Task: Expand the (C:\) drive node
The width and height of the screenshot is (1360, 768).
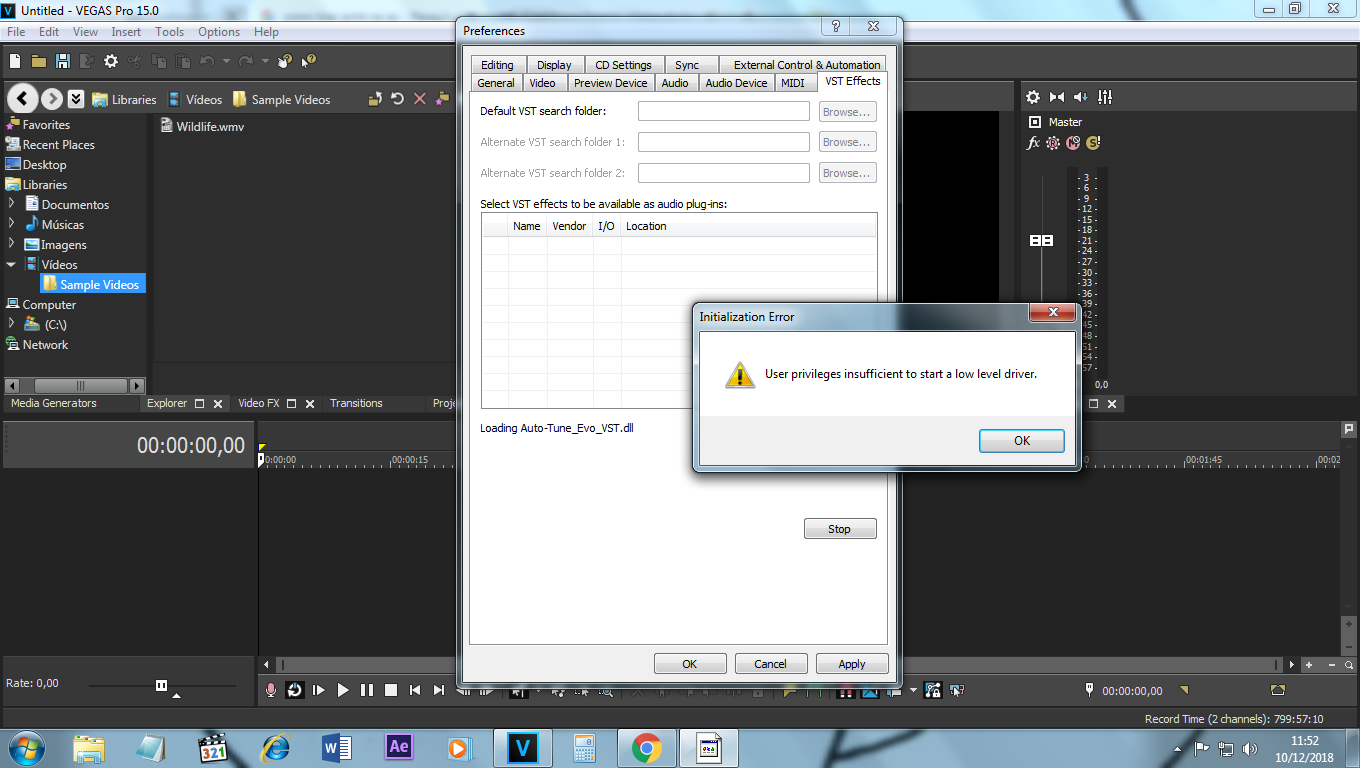Action: pyautogui.click(x=12, y=323)
